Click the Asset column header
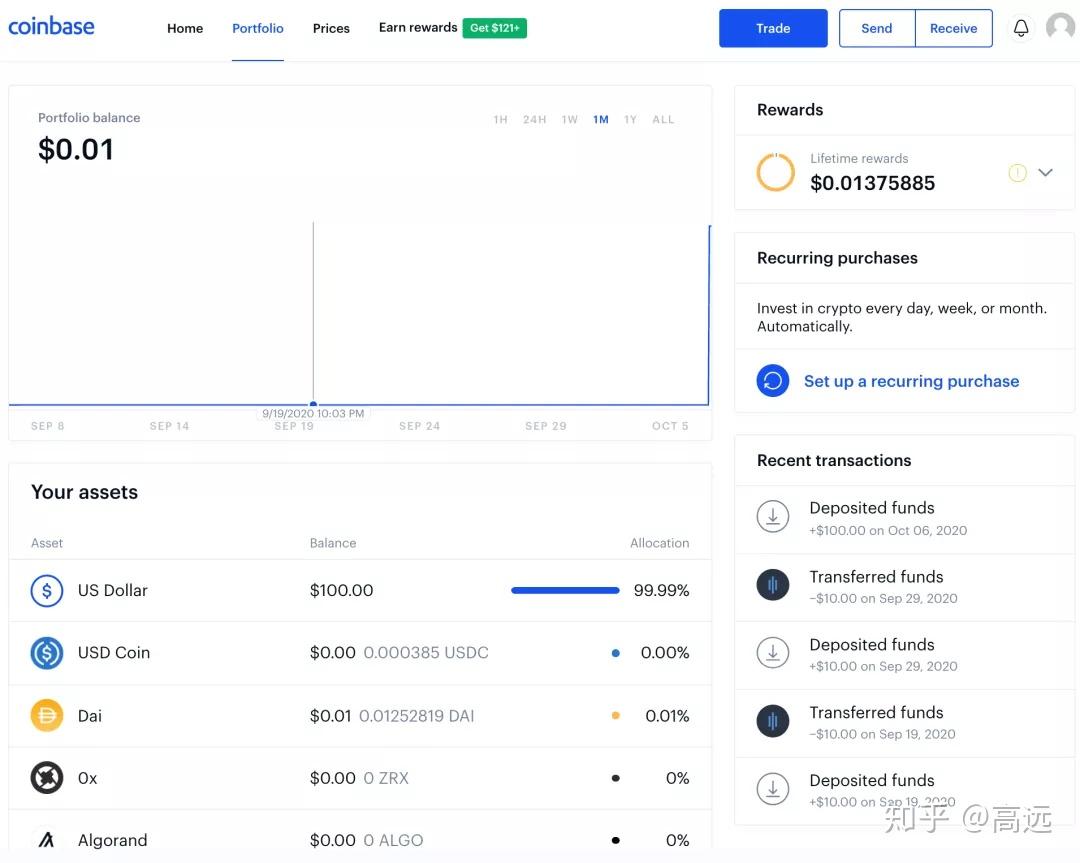 coord(47,543)
